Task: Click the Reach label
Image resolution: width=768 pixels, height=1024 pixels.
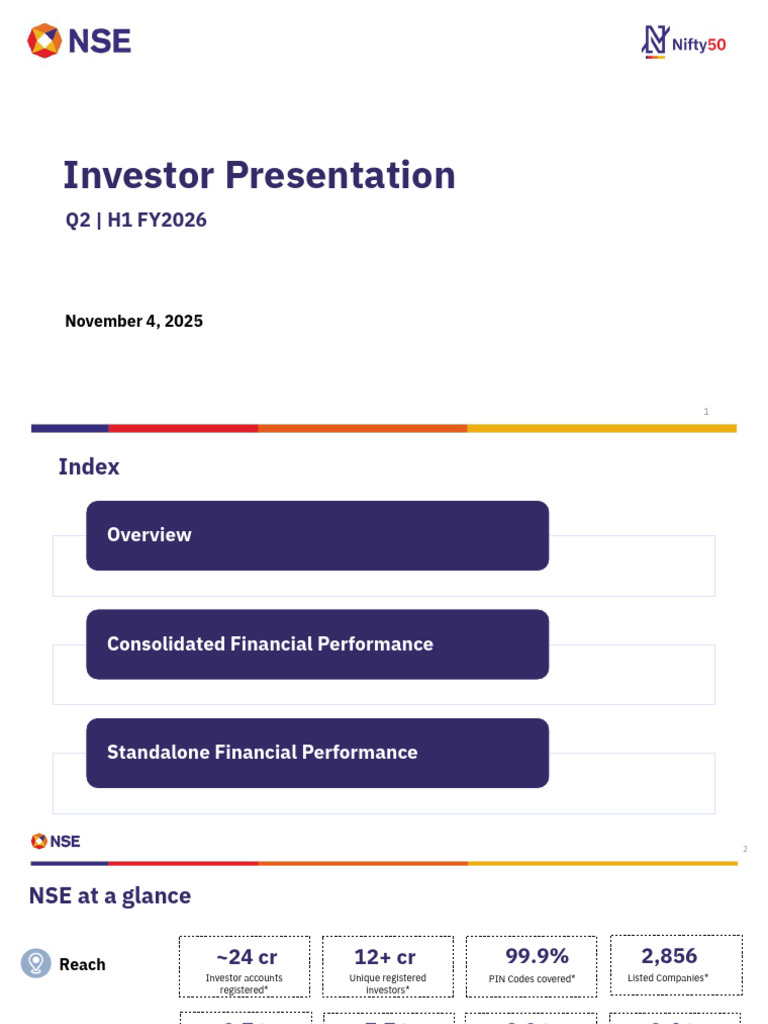Action: tap(82, 964)
